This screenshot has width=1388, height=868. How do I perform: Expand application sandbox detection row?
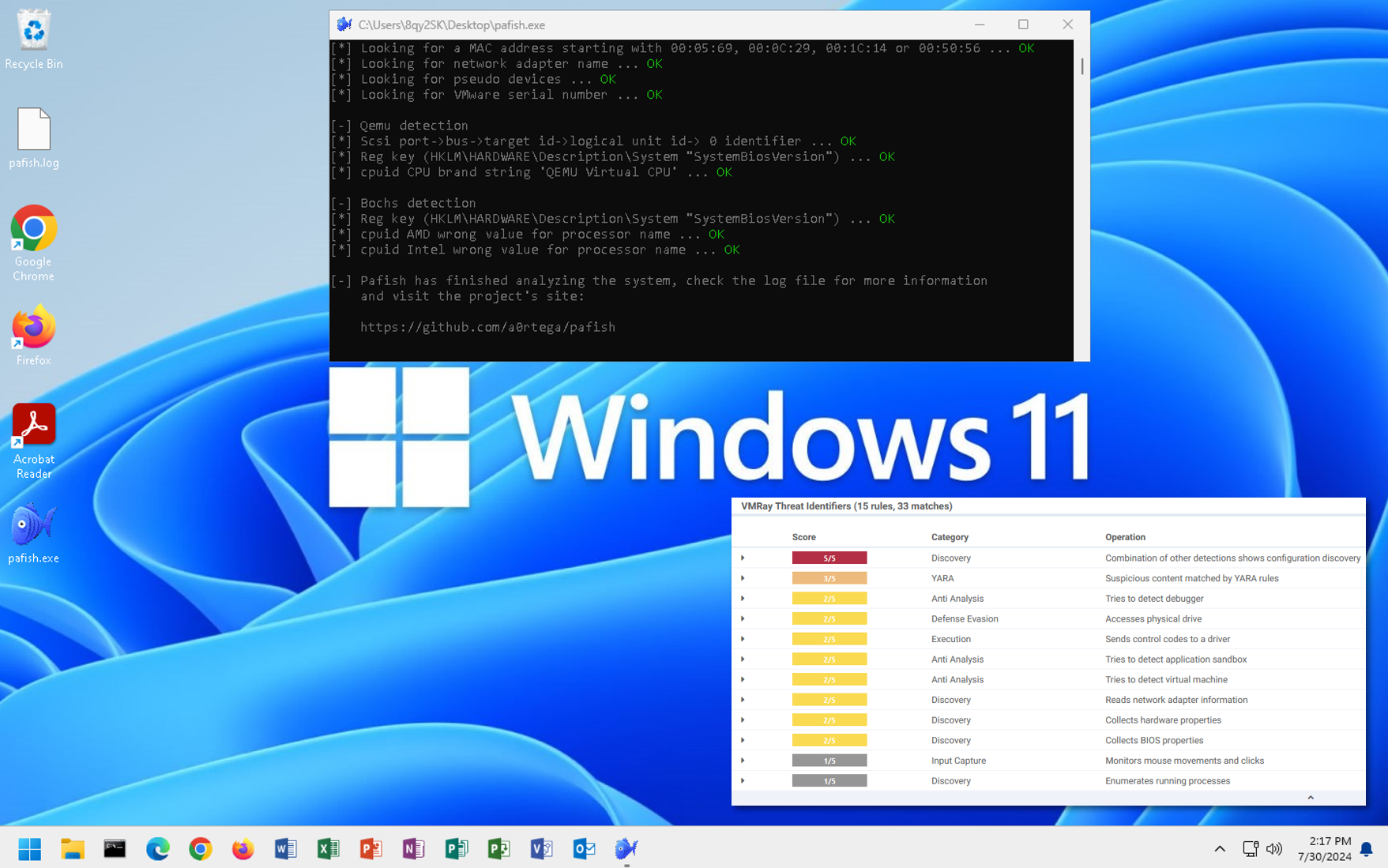(x=743, y=659)
